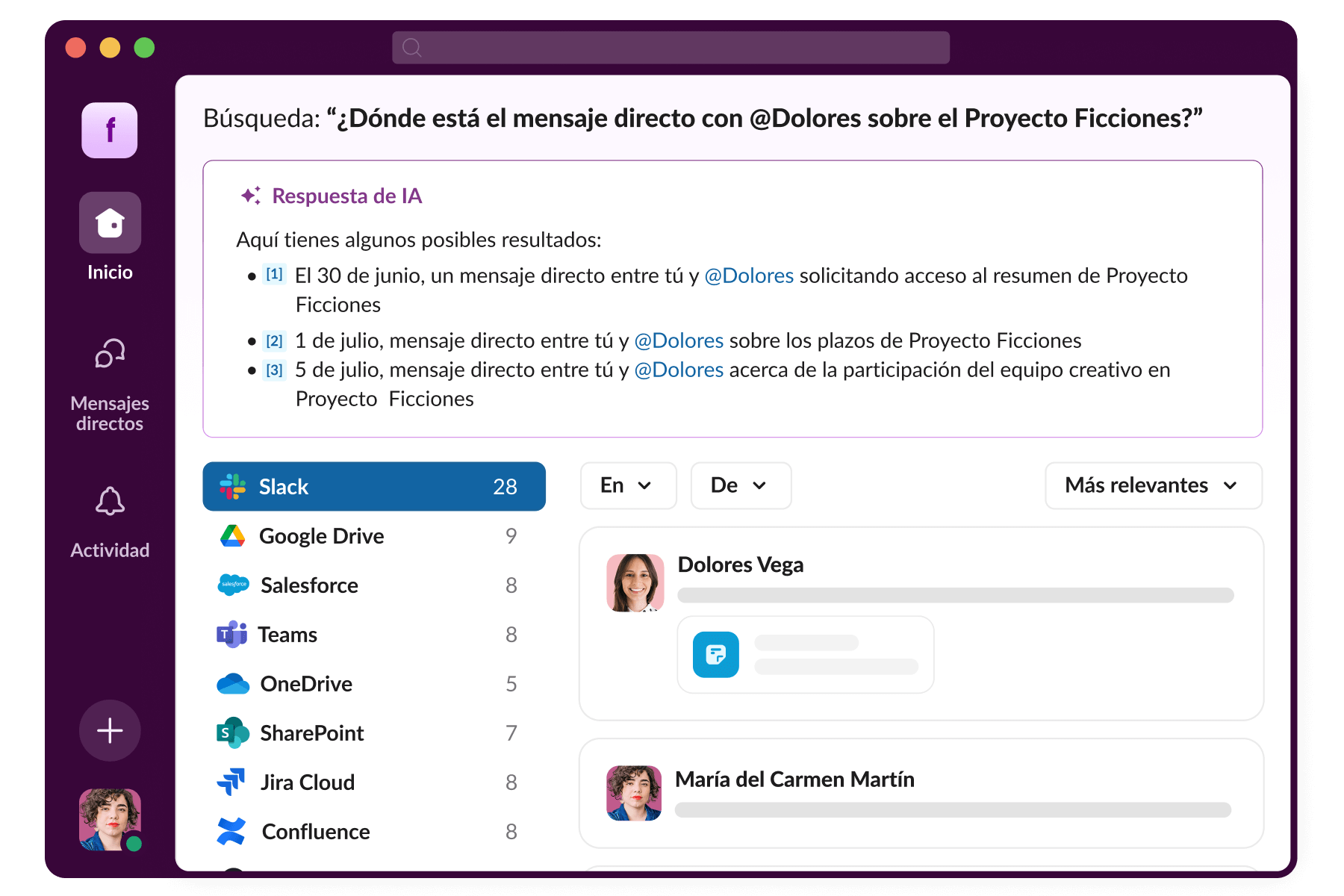Click the Microsoft Teams icon

tap(232, 635)
